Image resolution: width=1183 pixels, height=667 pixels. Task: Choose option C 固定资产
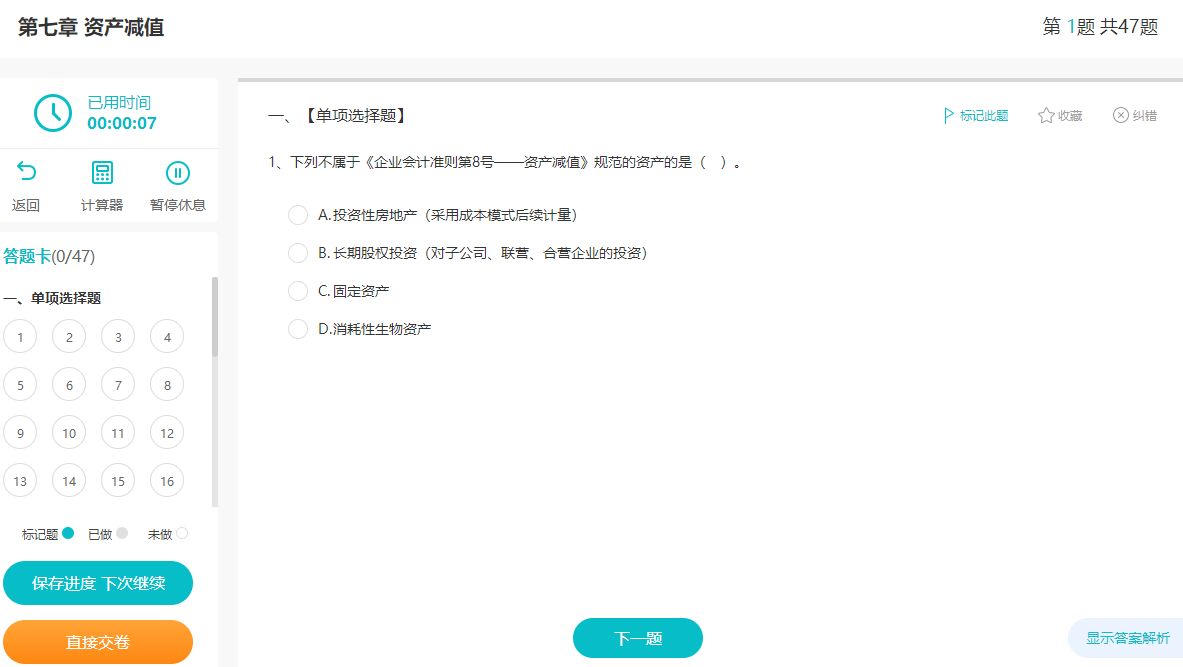coord(298,290)
